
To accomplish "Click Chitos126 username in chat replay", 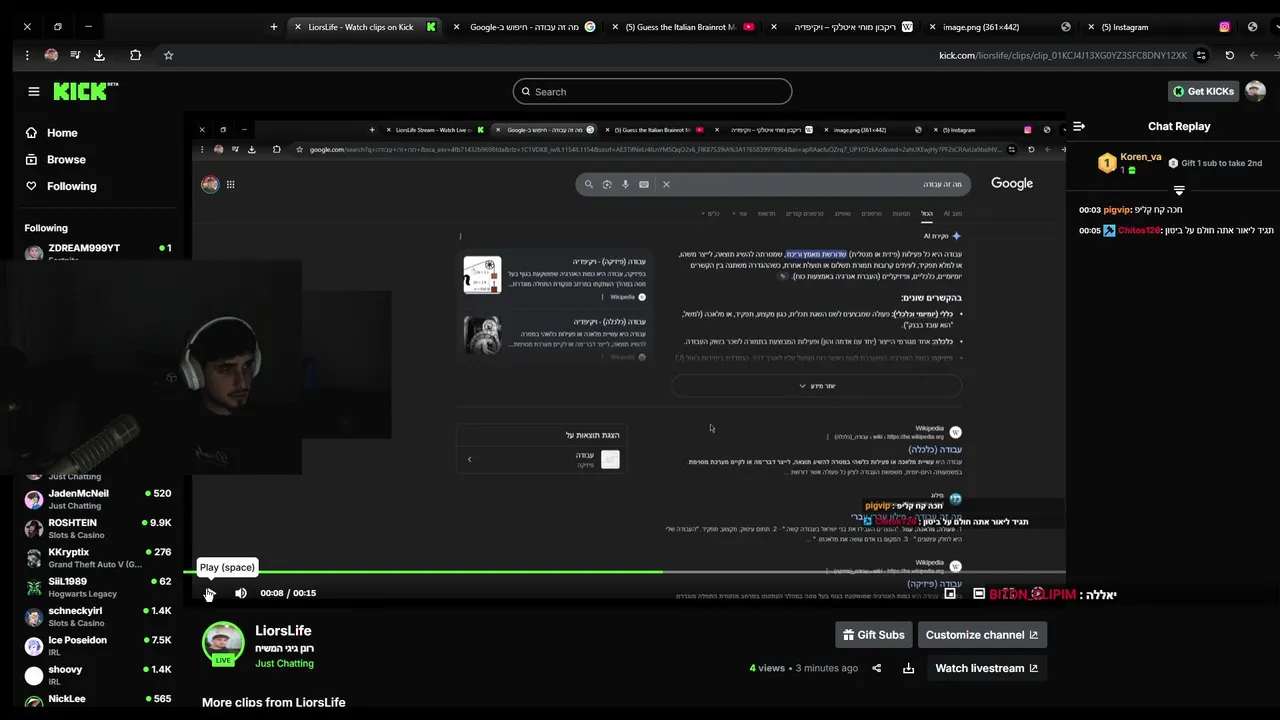I will coord(1138,230).
